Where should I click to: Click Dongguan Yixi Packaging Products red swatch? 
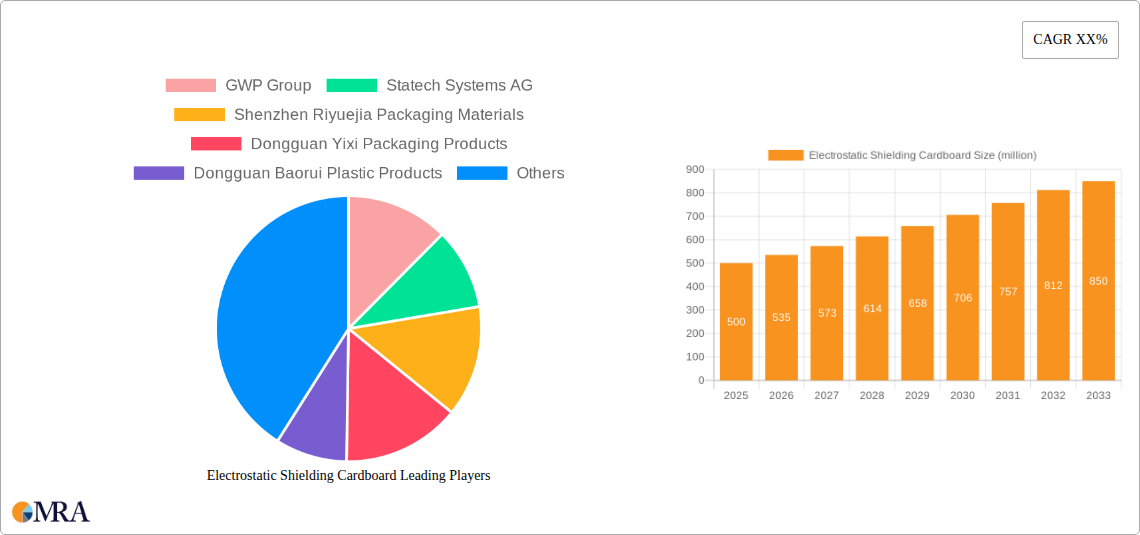pyautogui.click(x=216, y=144)
